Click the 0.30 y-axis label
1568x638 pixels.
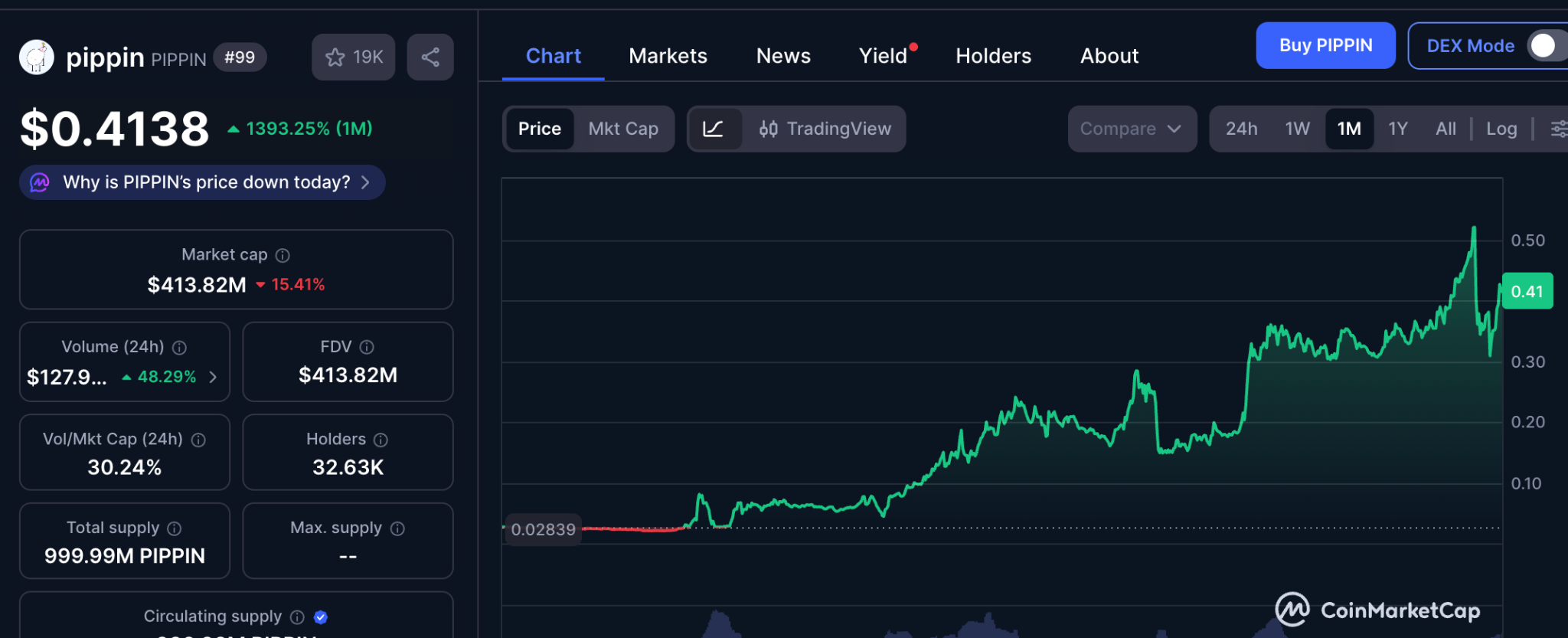(1528, 362)
